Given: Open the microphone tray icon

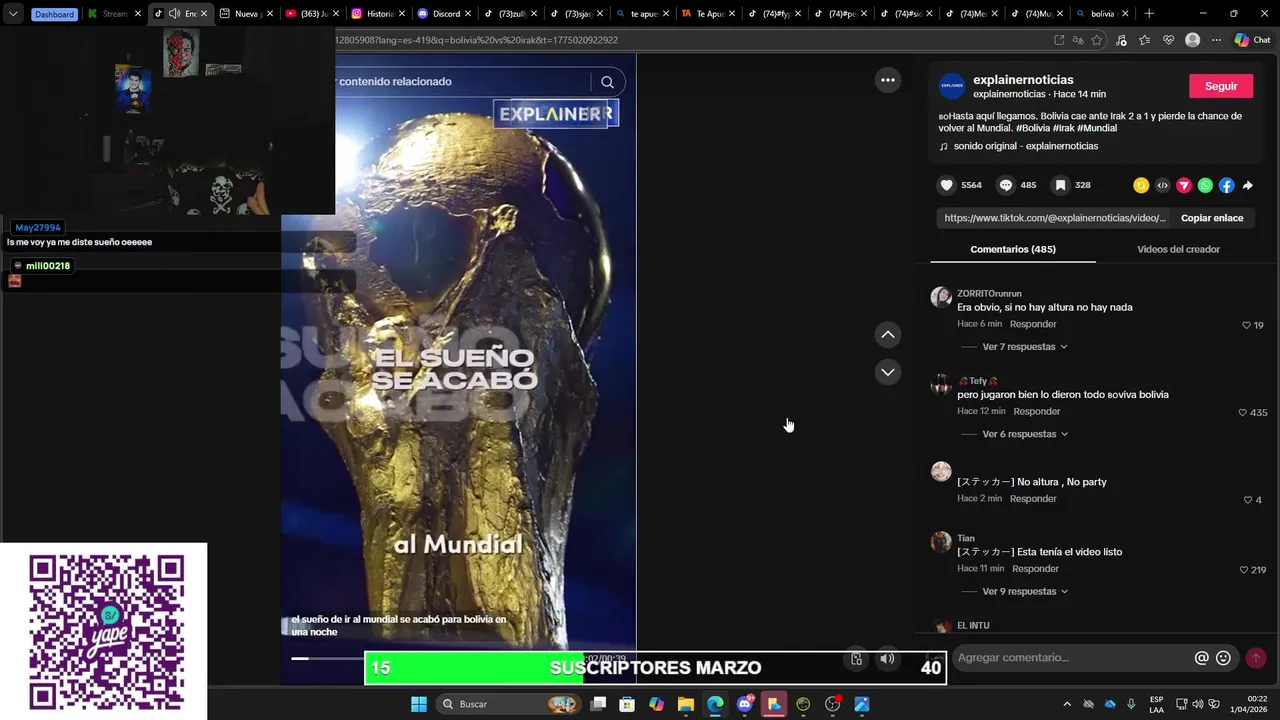Looking at the screenshot, I should [1131, 704].
